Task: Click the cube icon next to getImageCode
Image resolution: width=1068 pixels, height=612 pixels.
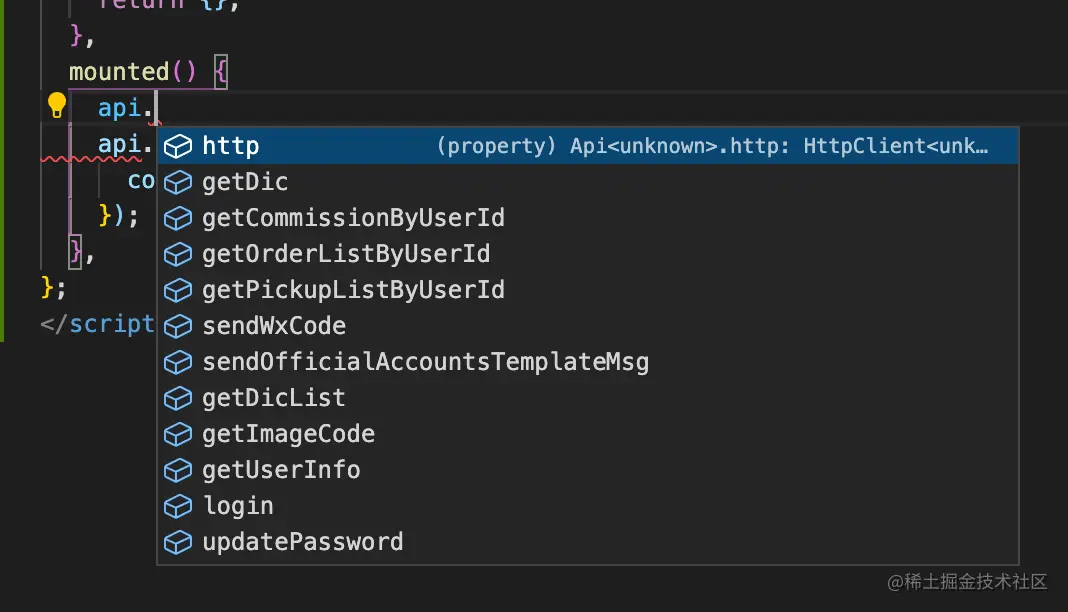Action: (x=178, y=434)
